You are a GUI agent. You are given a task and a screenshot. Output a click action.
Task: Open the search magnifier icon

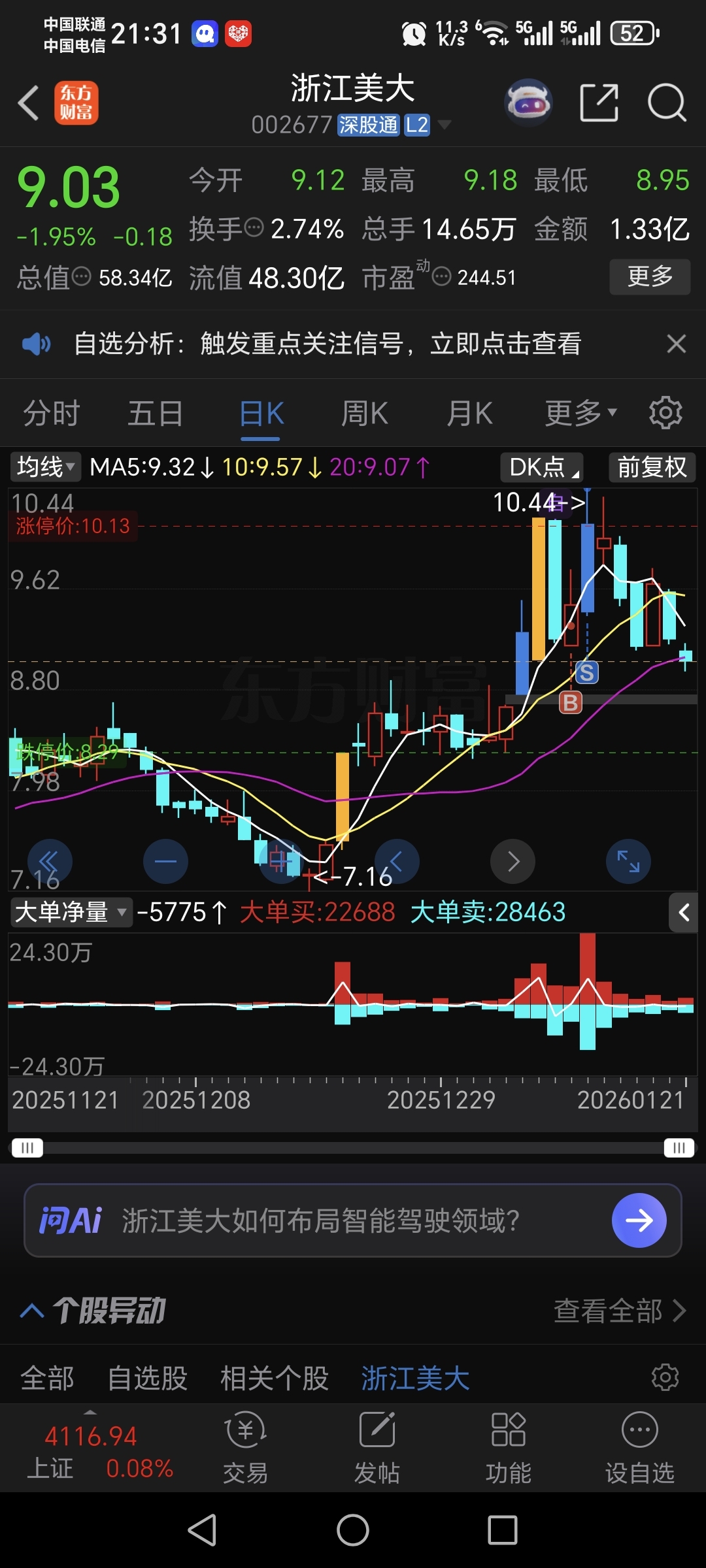(x=667, y=103)
